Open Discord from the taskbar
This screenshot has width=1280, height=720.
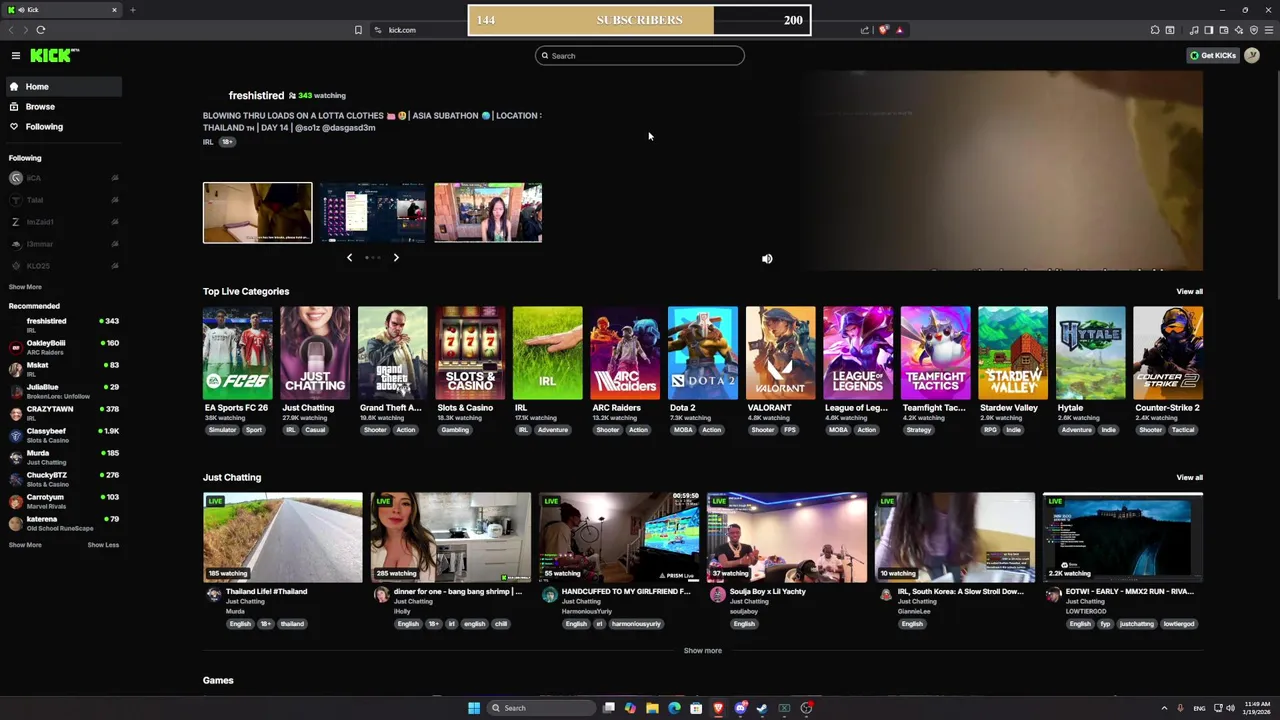pos(740,708)
